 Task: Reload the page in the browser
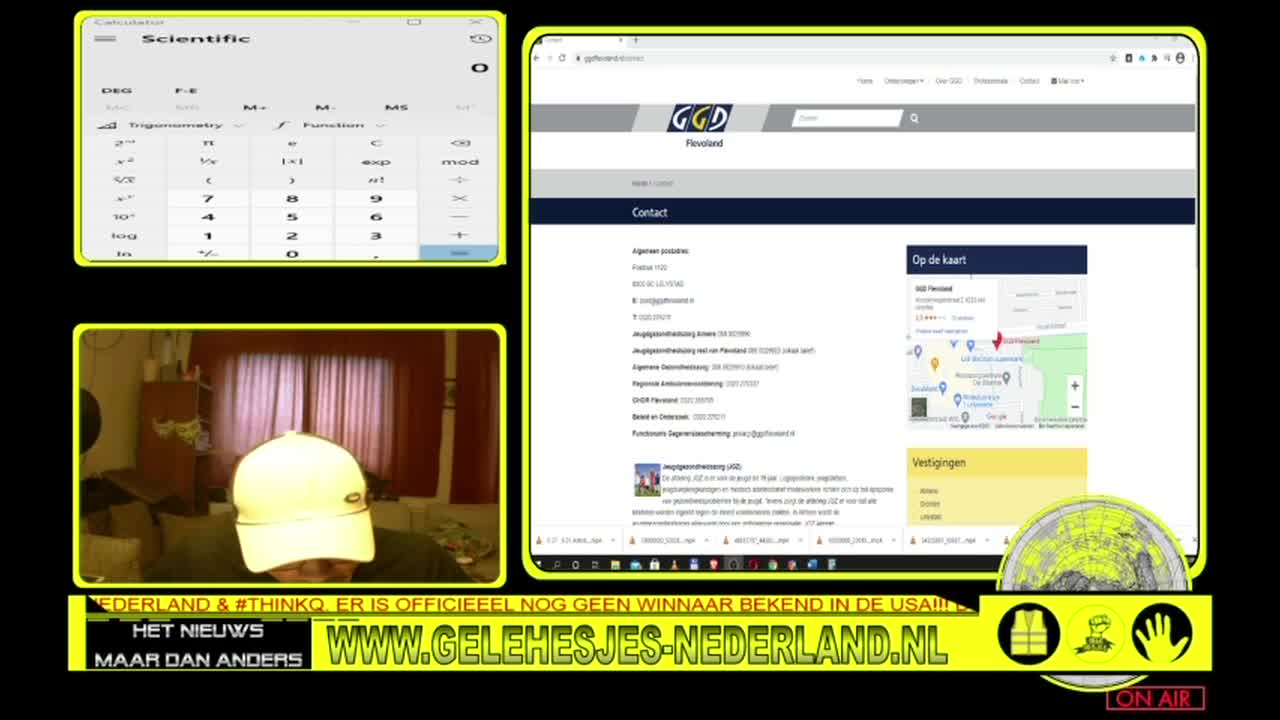pyautogui.click(x=562, y=58)
